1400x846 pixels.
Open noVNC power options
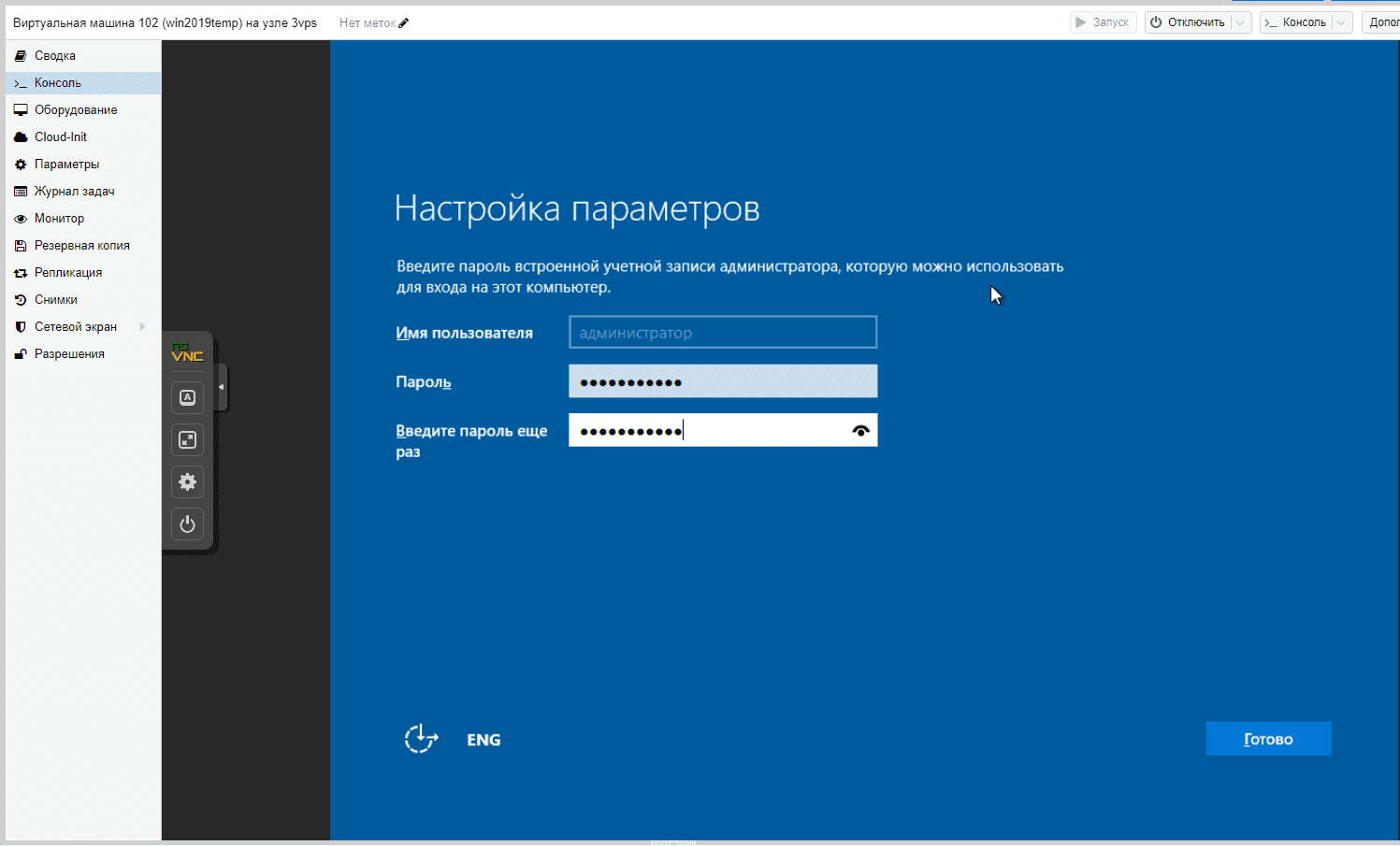(x=187, y=523)
